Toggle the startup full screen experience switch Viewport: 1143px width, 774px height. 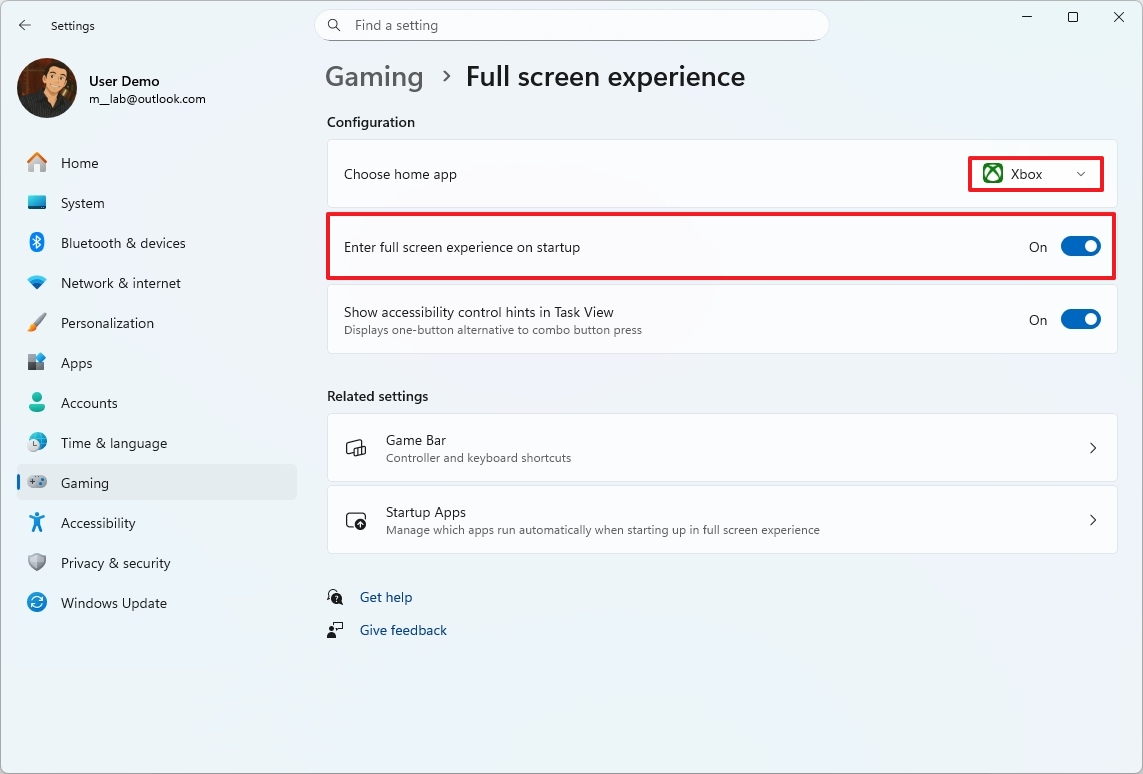point(1080,246)
